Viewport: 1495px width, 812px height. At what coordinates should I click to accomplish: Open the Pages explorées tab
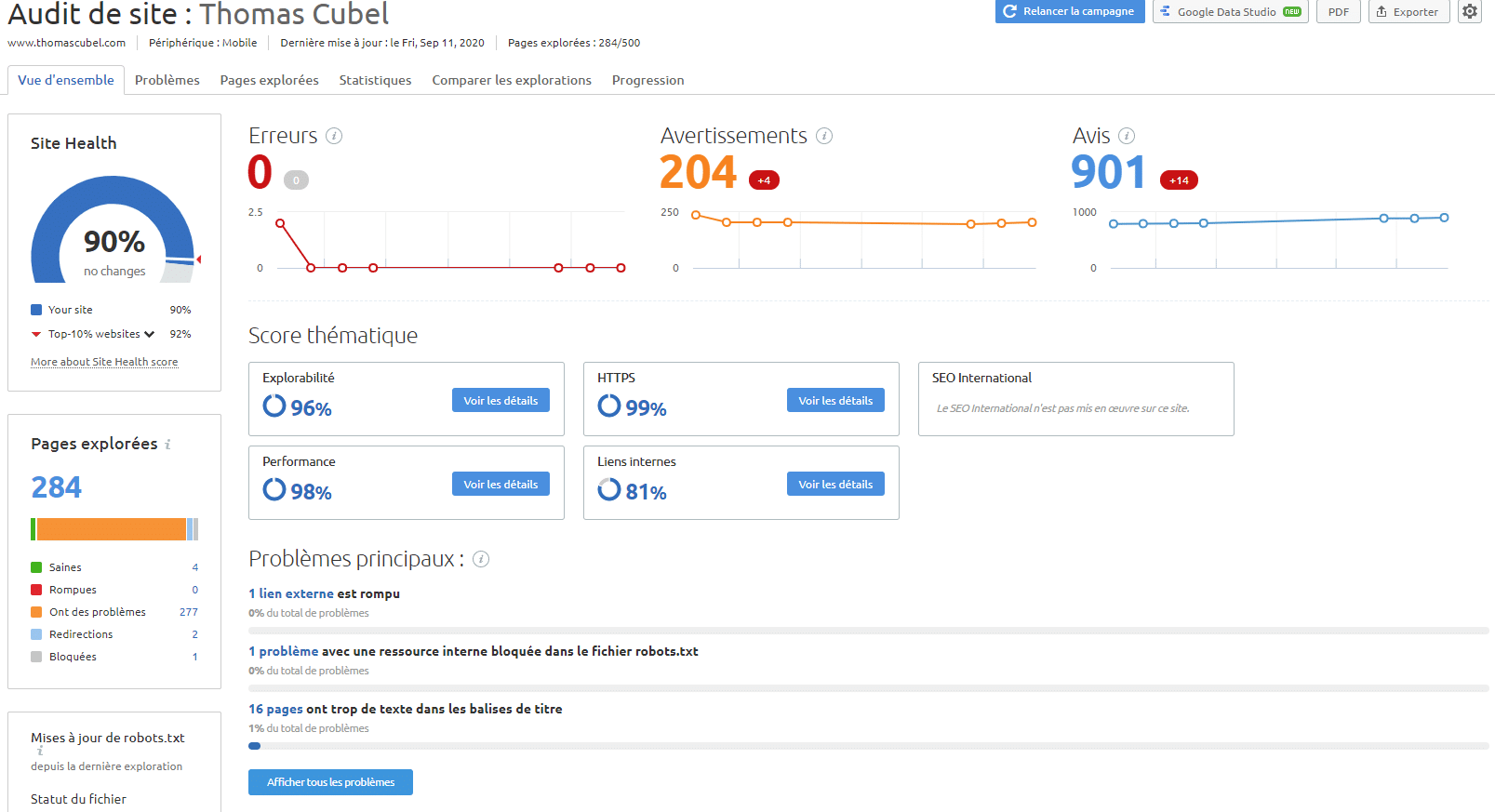270,80
